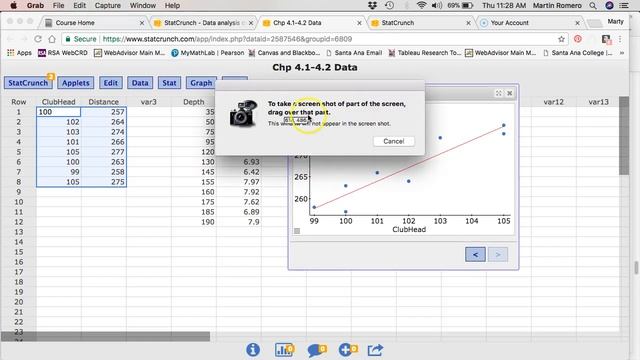The image size is (640, 360).
Task: Close the Chp 4.1-4.2 Data tab
Action: tap(359, 23)
